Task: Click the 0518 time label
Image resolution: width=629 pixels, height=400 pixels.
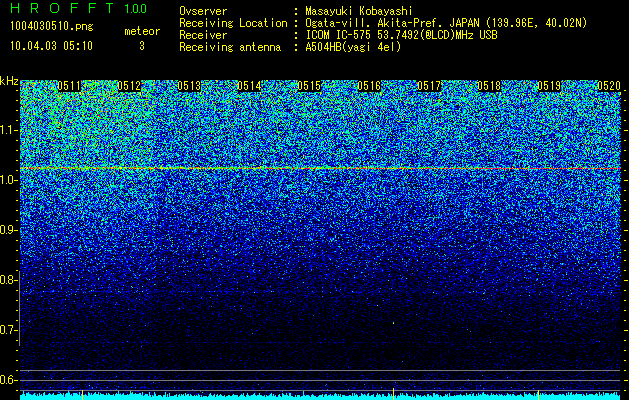Action: coord(489,86)
